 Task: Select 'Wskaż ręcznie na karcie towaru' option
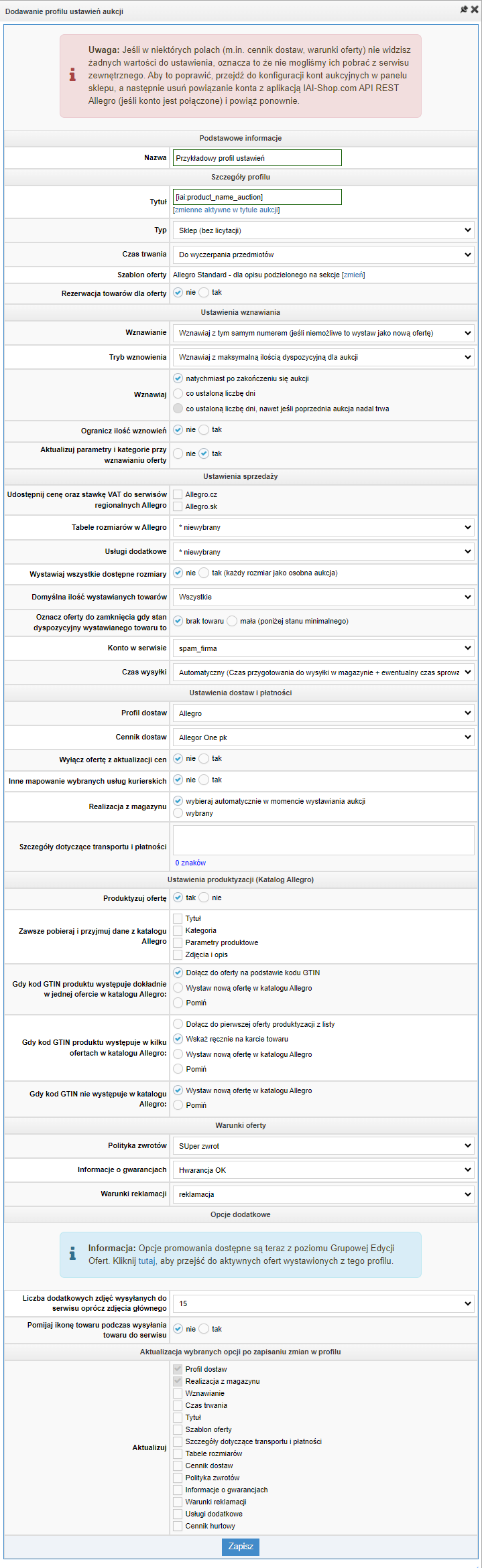click(178, 1040)
